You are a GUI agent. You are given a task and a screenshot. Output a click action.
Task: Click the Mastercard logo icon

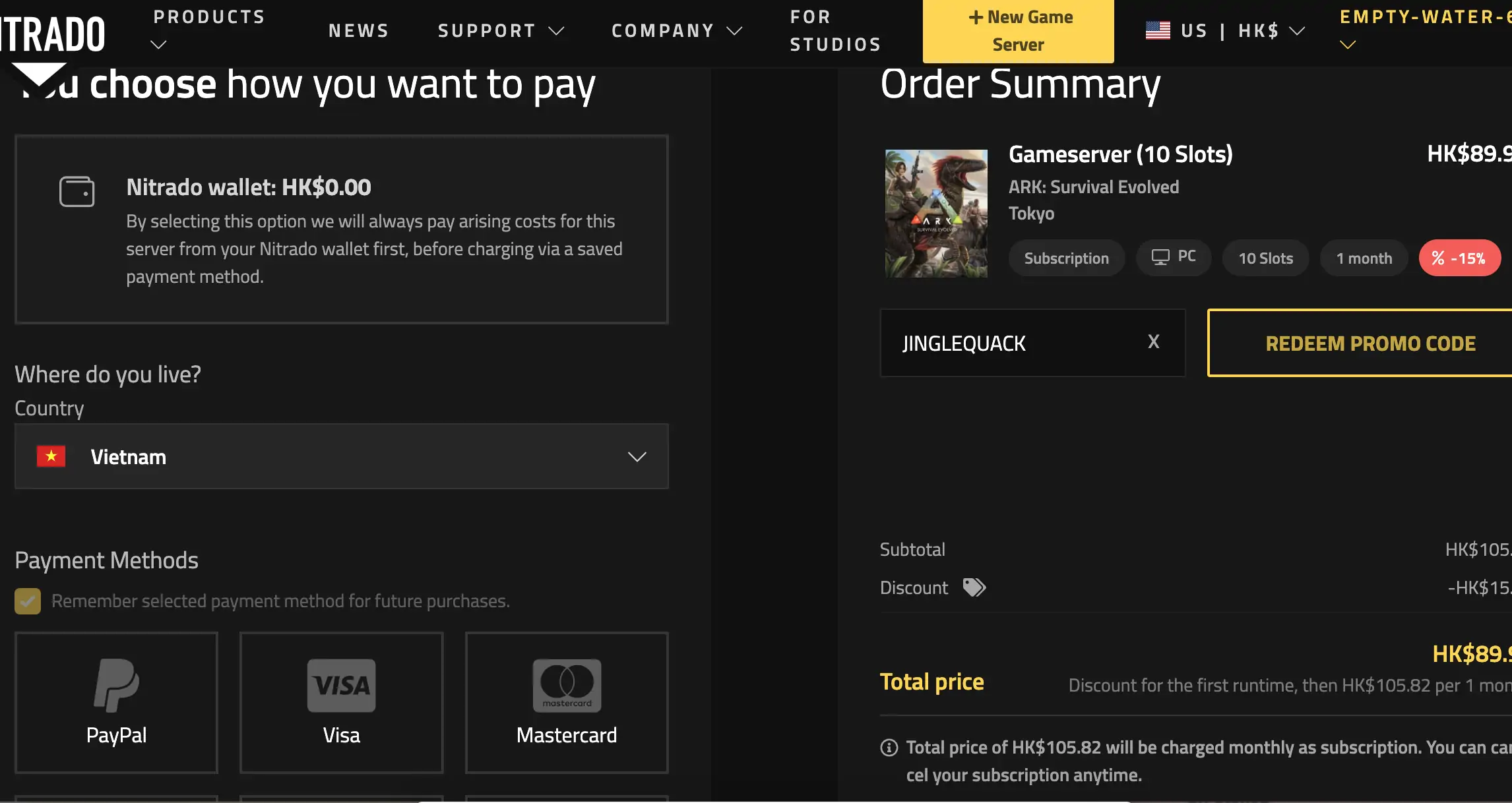566,686
